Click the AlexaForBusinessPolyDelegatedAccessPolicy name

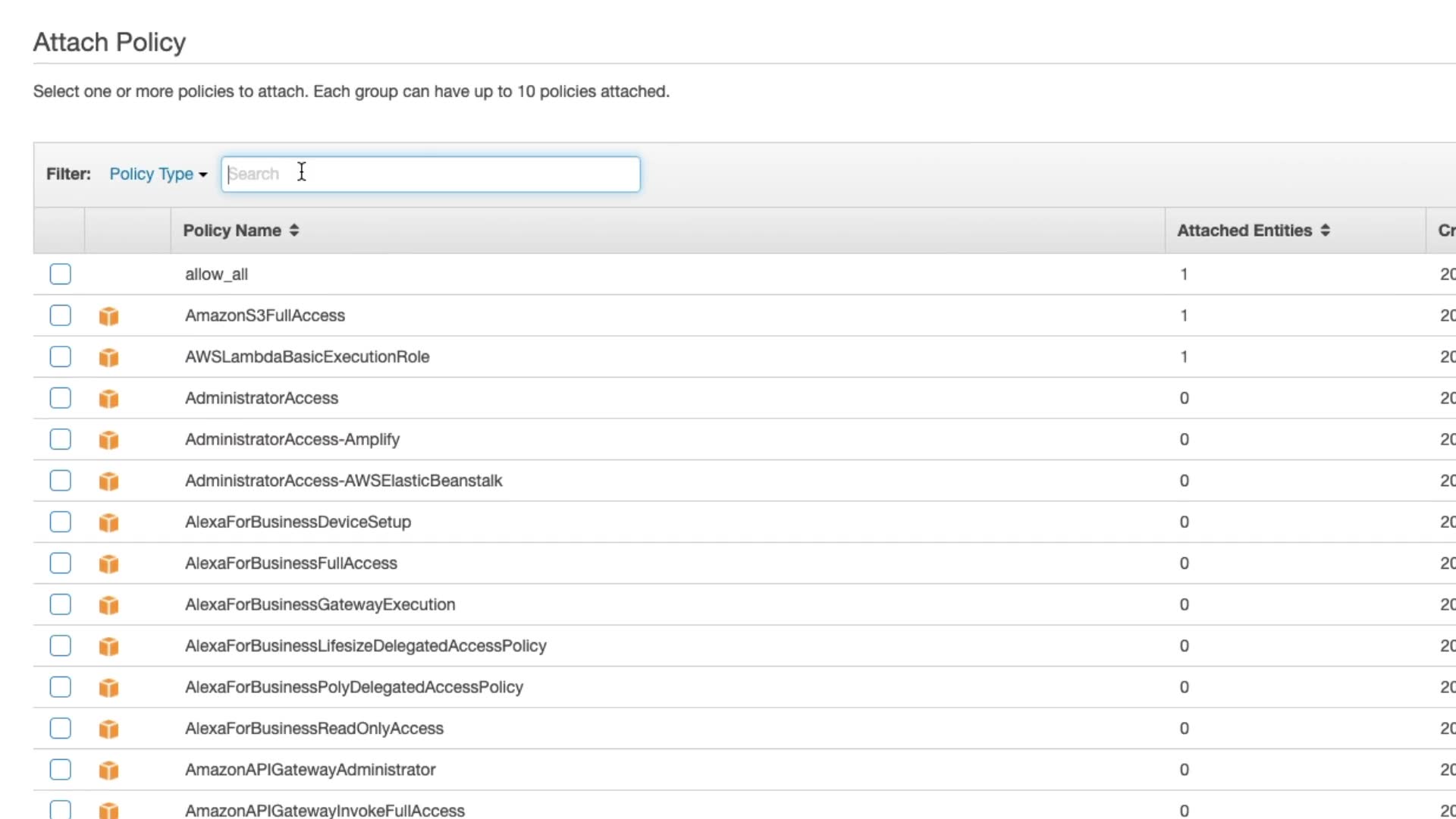pos(354,687)
